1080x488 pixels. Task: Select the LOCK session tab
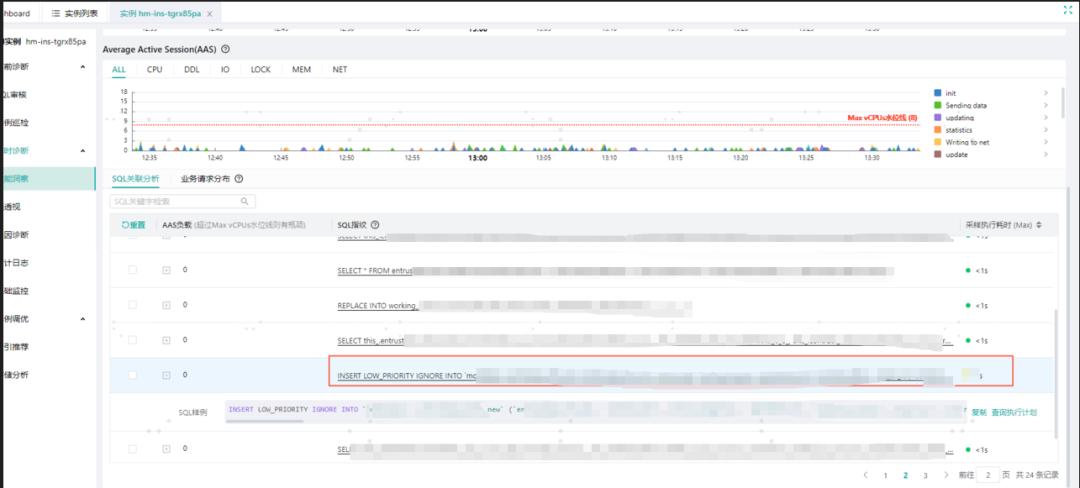coord(261,70)
